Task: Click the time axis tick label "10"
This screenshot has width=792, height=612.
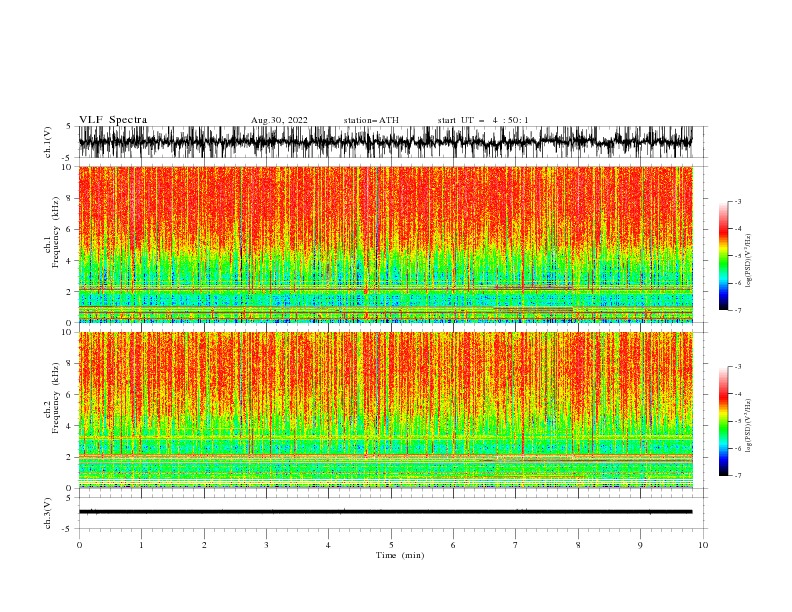Action: [703, 545]
